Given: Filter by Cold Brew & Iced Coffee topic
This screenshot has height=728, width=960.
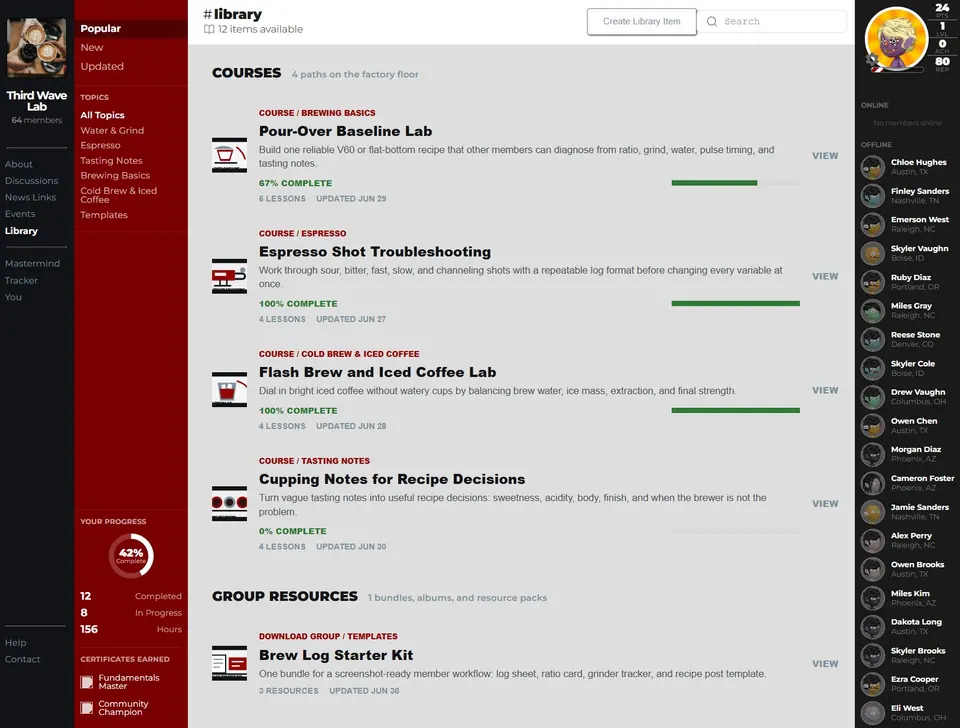Looking at the screenshot, I should point(119,195).
